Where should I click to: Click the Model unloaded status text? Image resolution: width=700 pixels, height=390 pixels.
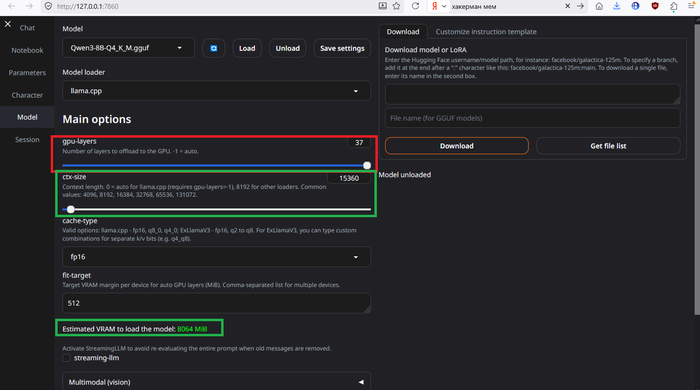click(x=405, y=174)
